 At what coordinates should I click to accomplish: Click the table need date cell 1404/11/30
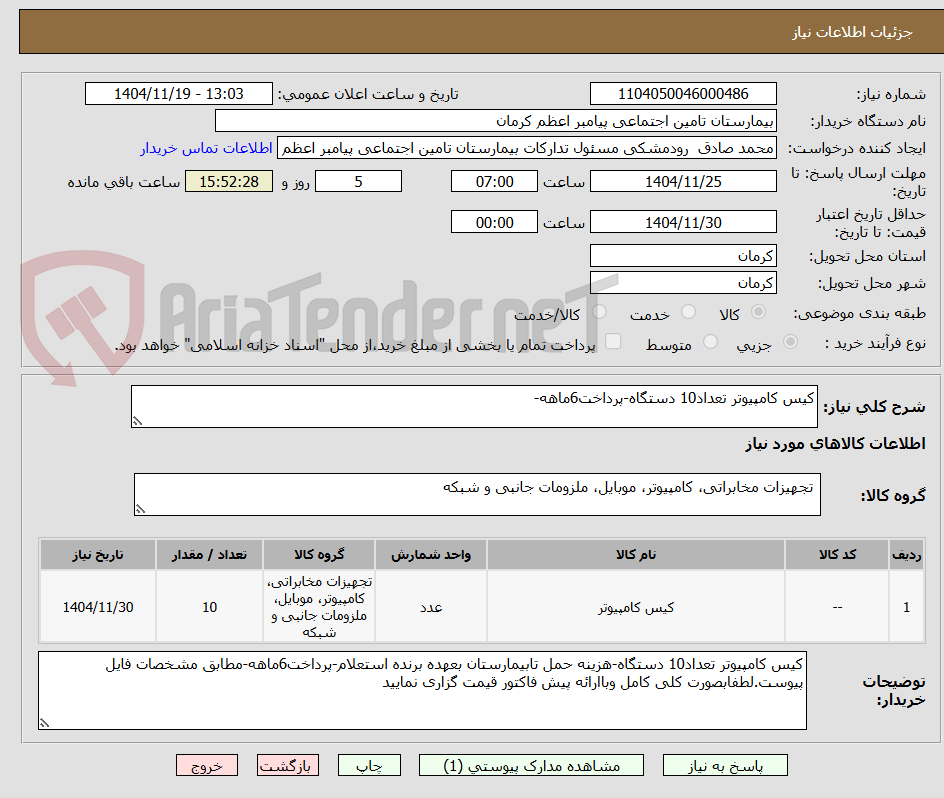98,607
